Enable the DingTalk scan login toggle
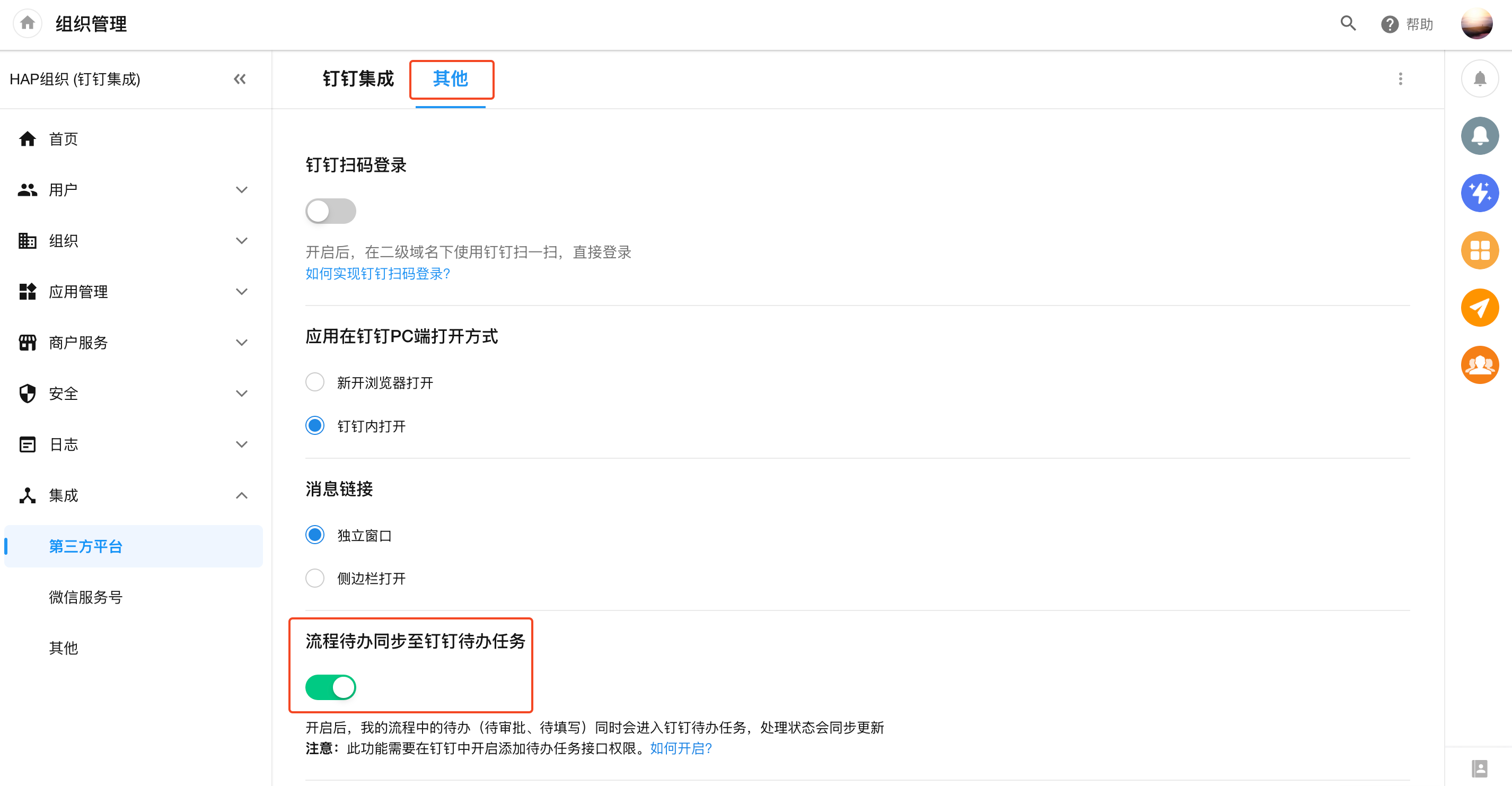The width and height of the screenshot is (1512, 786). 330,211
